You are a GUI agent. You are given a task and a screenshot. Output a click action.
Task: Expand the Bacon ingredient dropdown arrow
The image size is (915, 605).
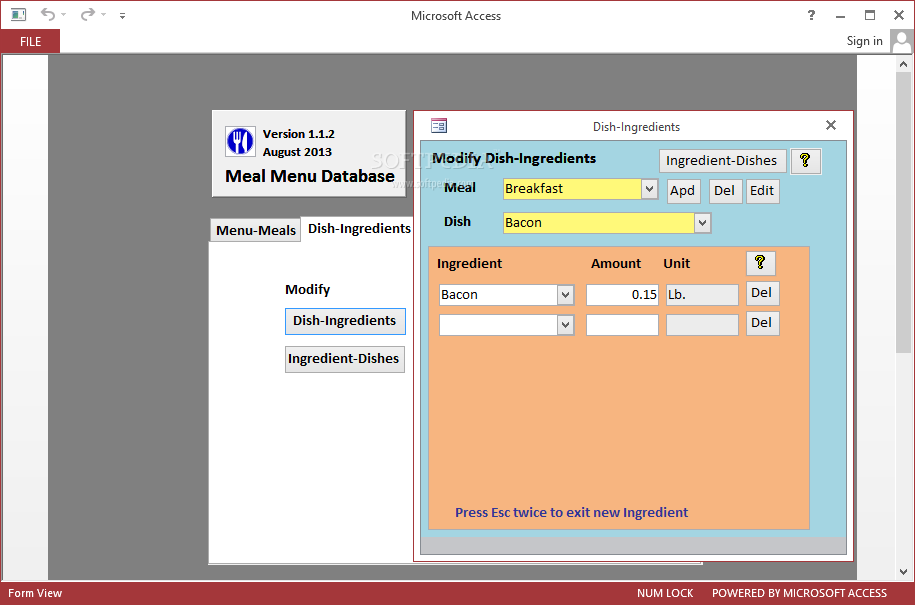point(565,295)
